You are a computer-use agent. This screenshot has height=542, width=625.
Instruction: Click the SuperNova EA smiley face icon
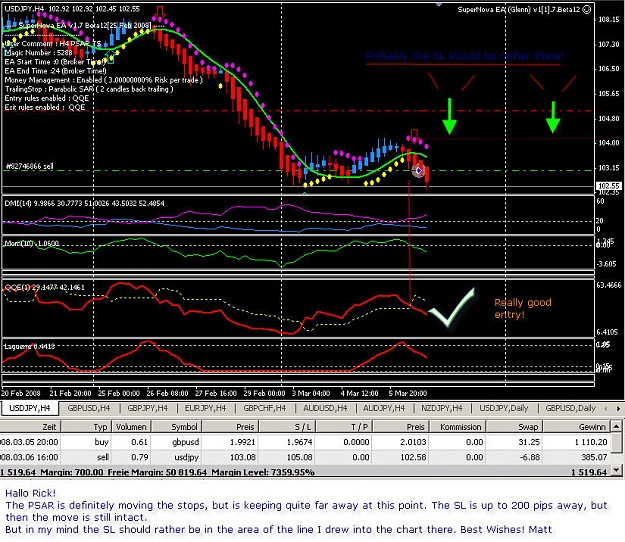tap(587, 10)
